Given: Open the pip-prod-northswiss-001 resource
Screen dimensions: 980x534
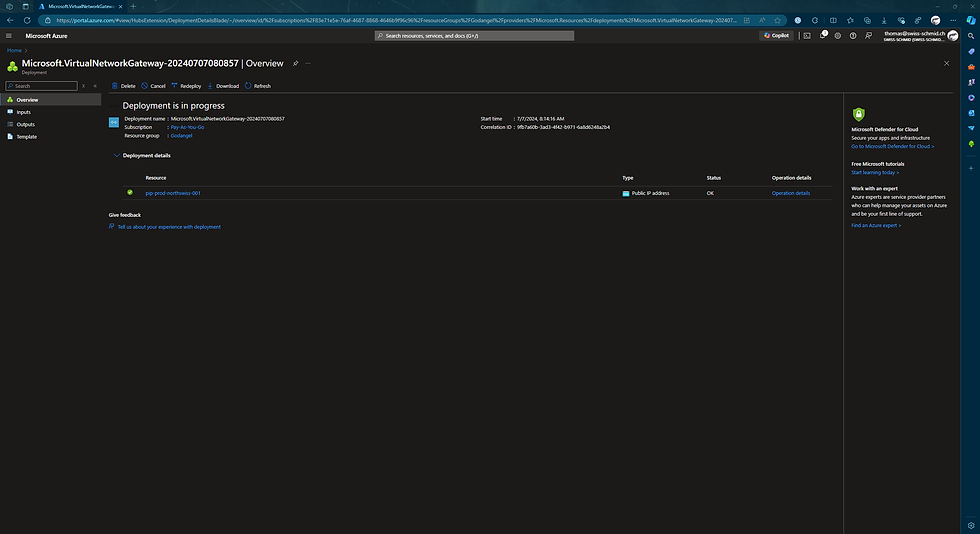Looking at the screenshot, I should tap(173, 193).
